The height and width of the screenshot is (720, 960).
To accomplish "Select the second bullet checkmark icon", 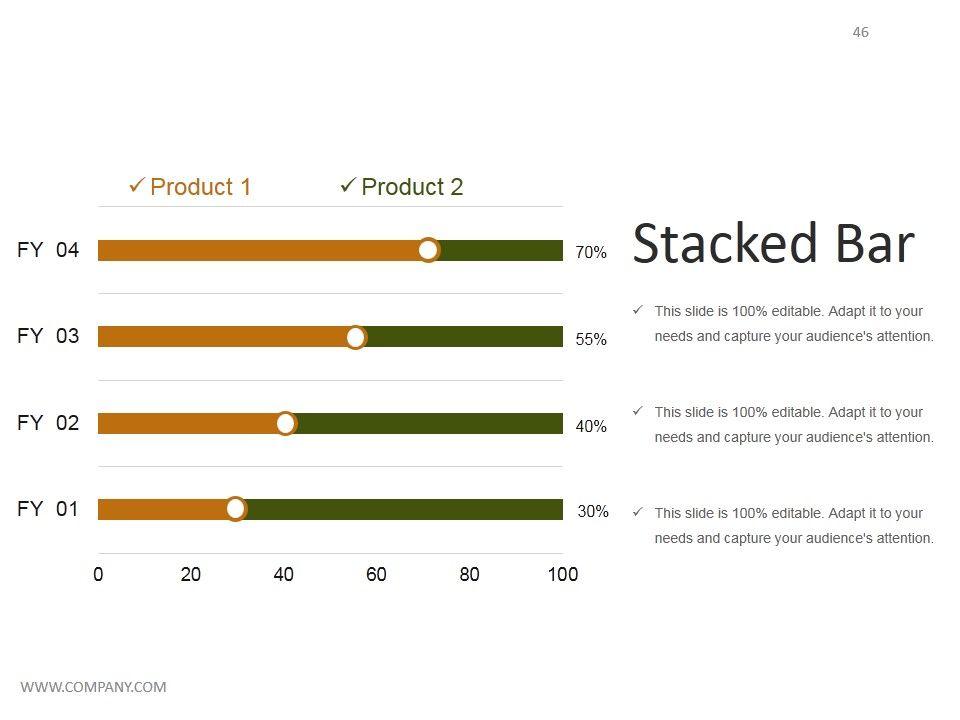I will (x=638, y=411).
